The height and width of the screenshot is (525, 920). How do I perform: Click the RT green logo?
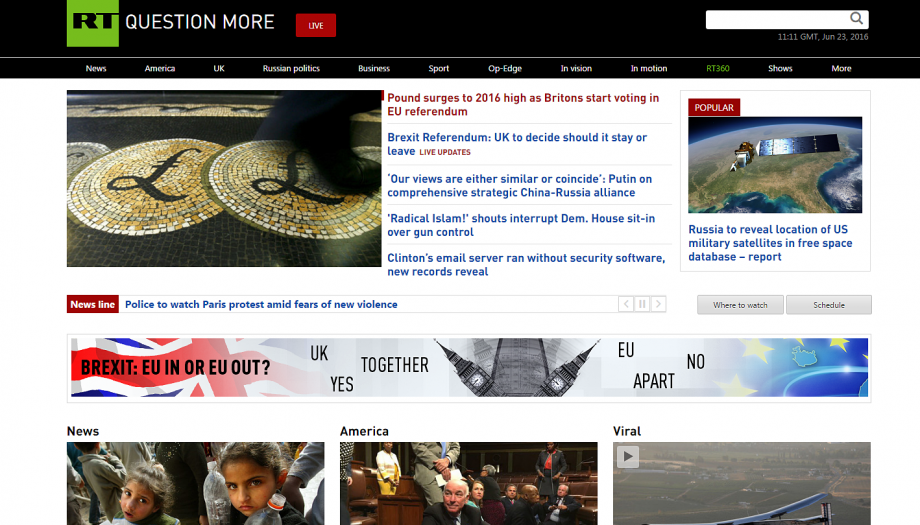(x=93, y=23)
